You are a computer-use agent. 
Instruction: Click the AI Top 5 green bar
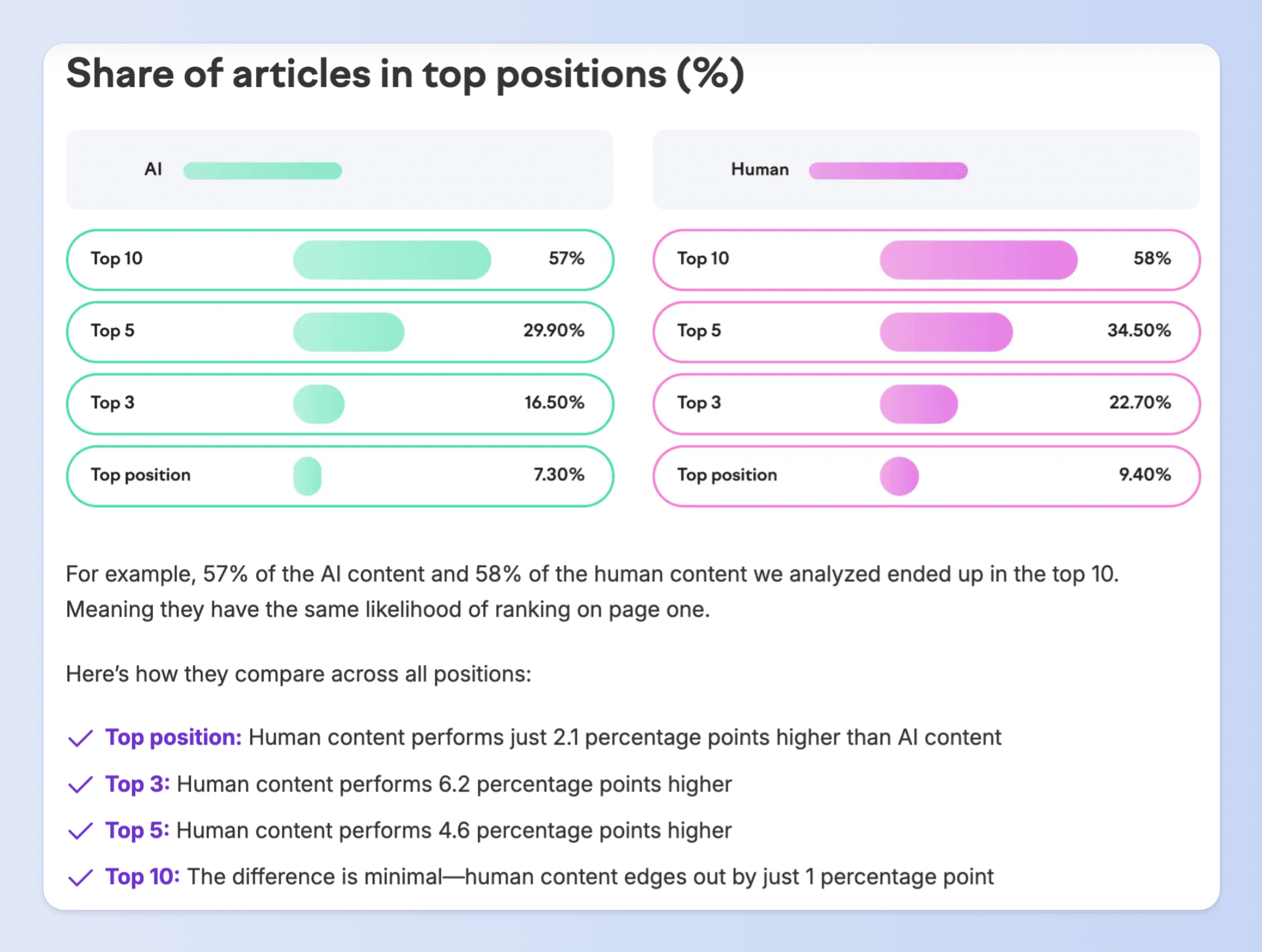coord(349,332)
